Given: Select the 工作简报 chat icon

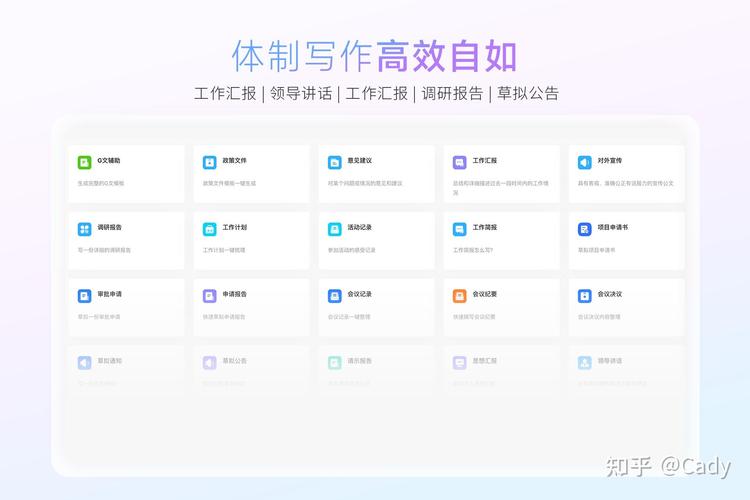Looking at the screenshot, I should tap(460, 229).
